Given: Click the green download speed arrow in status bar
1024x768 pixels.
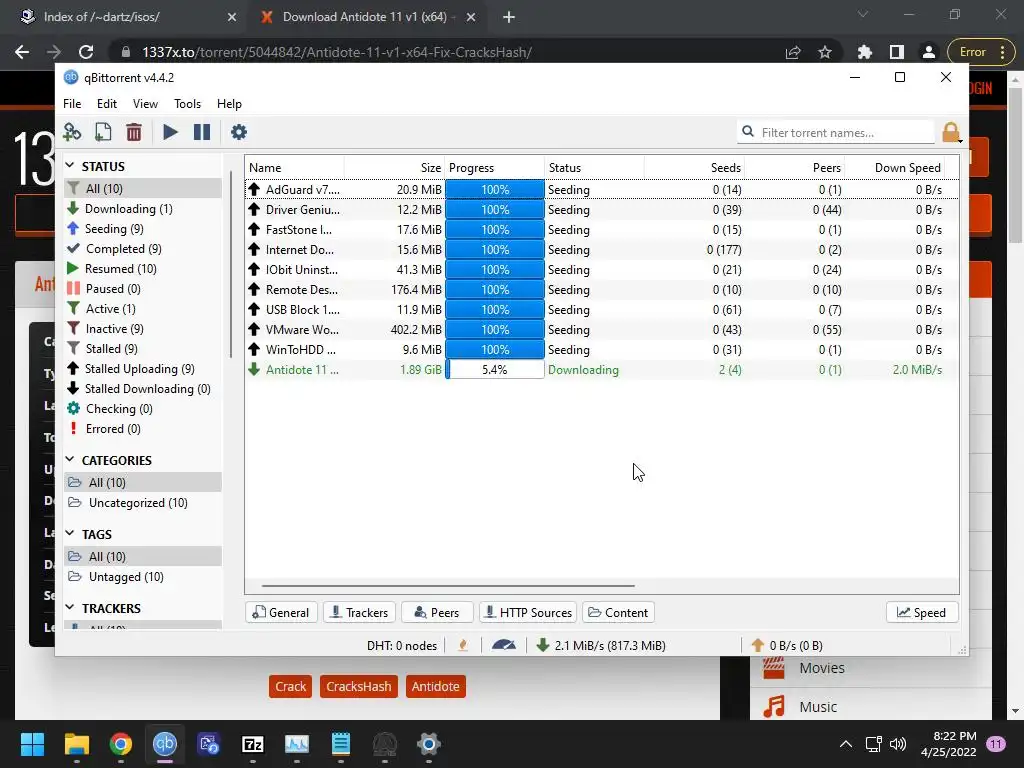Looking at the screenshot, I should point(542,645).
